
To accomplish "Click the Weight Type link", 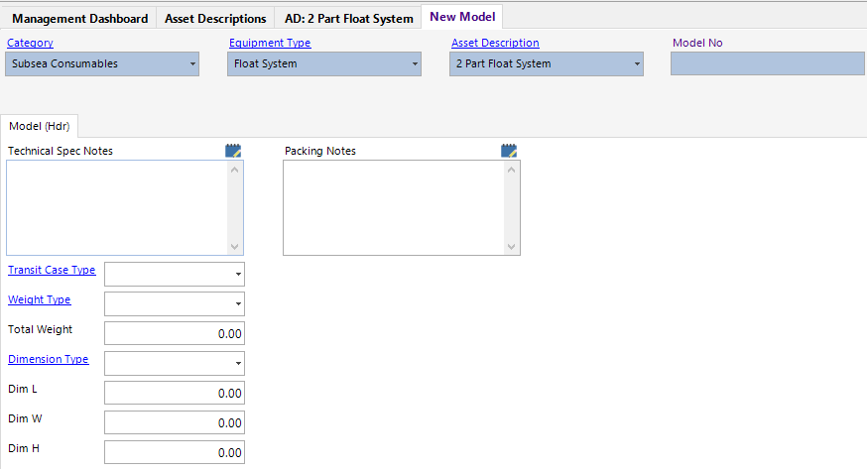I will [39, 299].
